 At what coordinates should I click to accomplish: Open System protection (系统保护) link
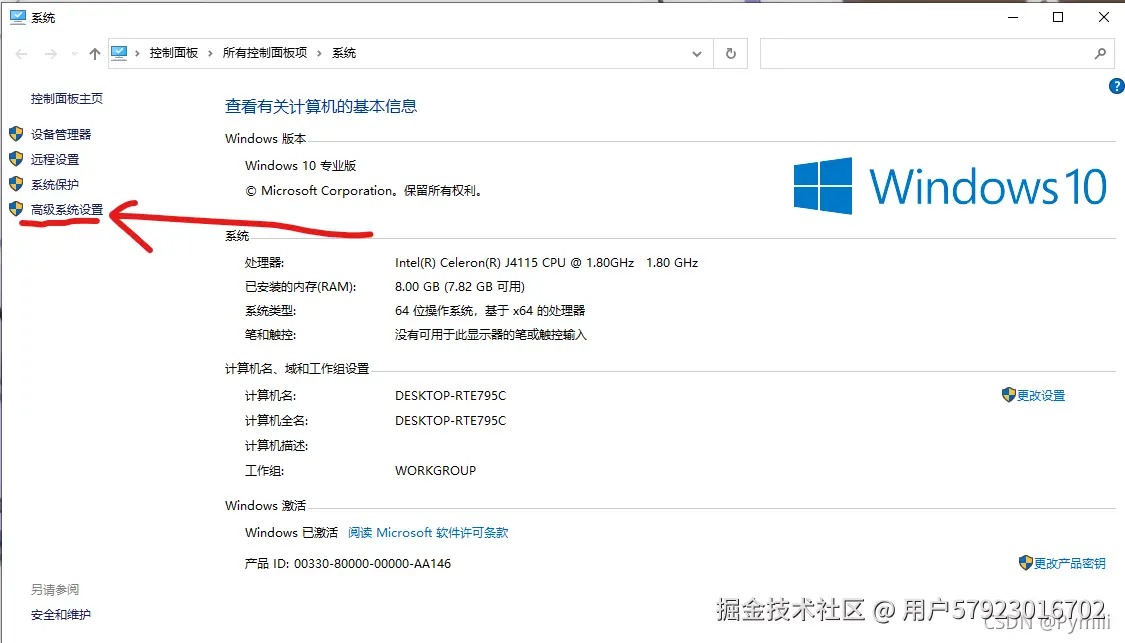pos(55,184)
